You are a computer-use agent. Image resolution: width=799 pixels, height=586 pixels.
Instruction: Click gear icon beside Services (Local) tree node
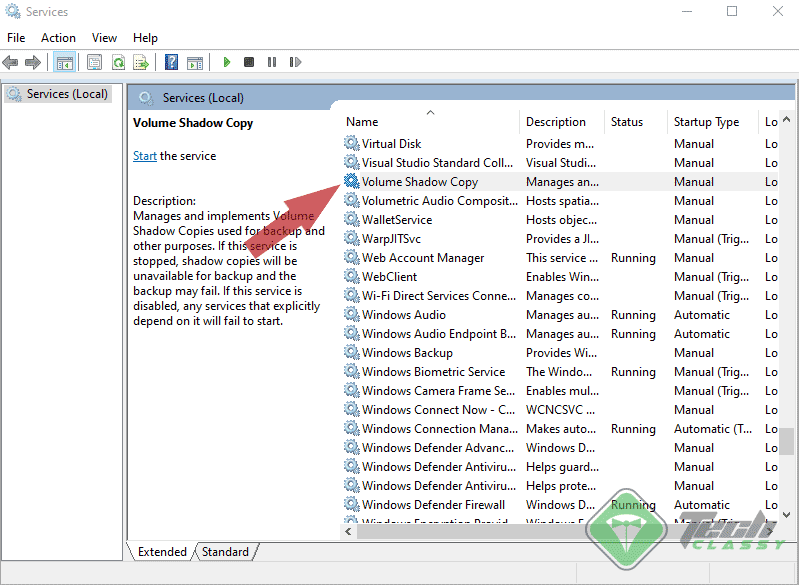click(x=14, y=94)
